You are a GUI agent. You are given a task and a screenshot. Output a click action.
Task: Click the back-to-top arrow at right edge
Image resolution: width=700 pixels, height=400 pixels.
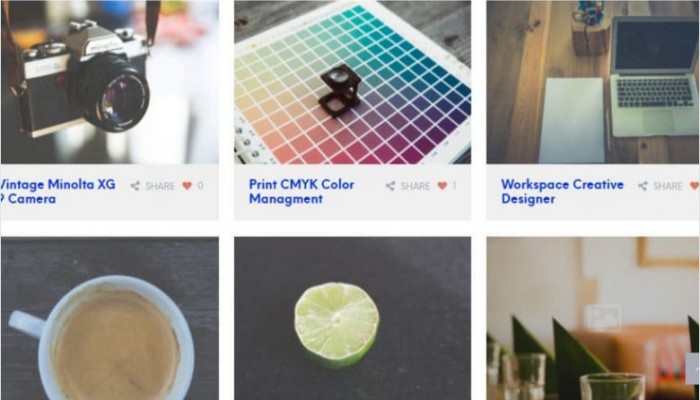693,368
